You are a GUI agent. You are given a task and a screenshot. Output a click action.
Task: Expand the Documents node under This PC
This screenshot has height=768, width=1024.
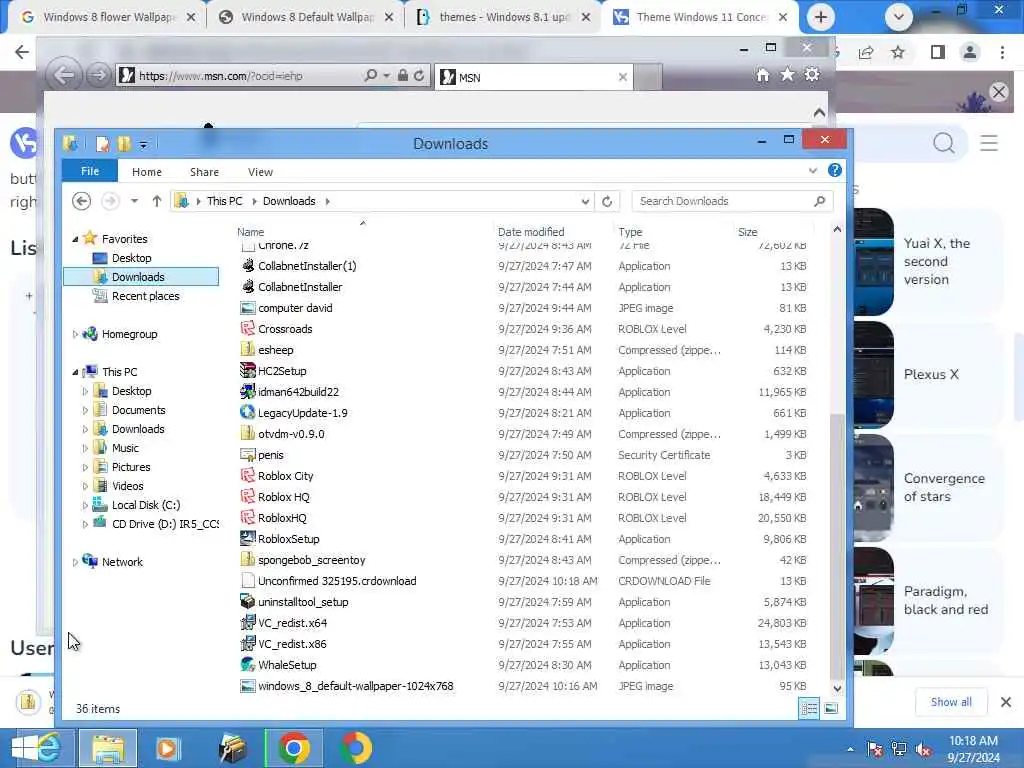85,411
